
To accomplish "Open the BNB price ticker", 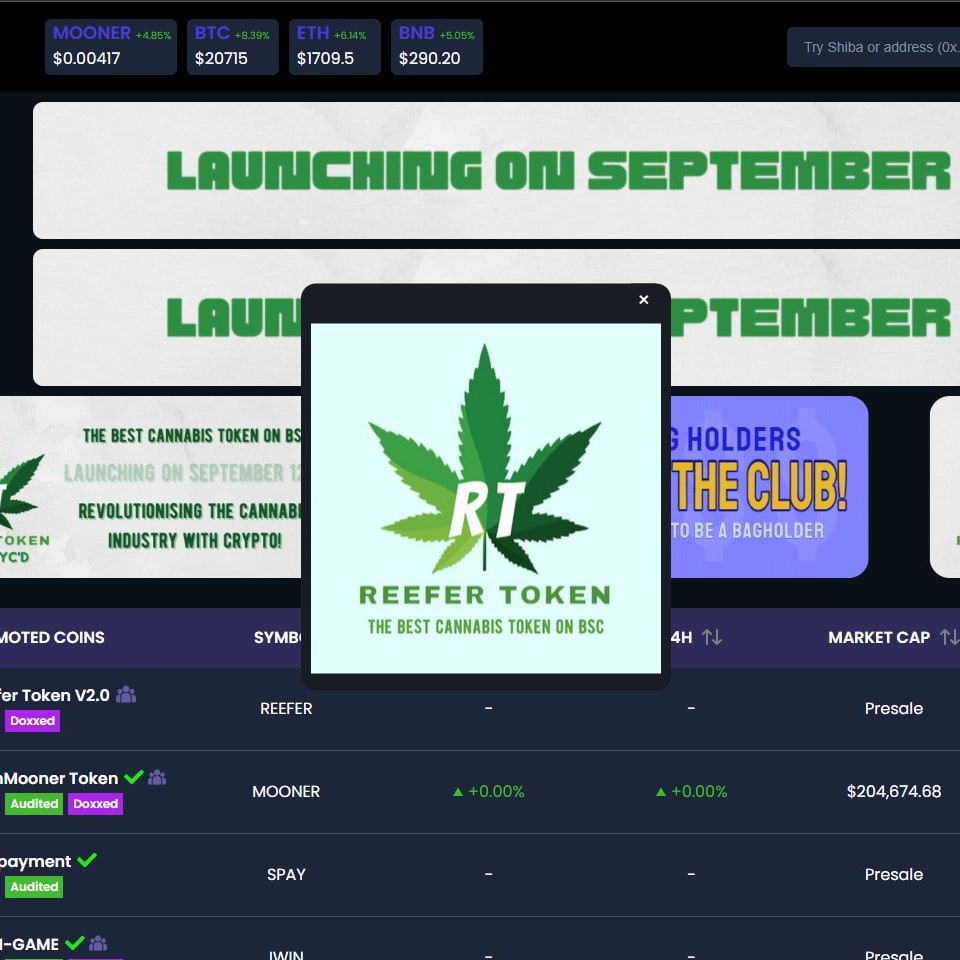I will [x=437, y=47].
